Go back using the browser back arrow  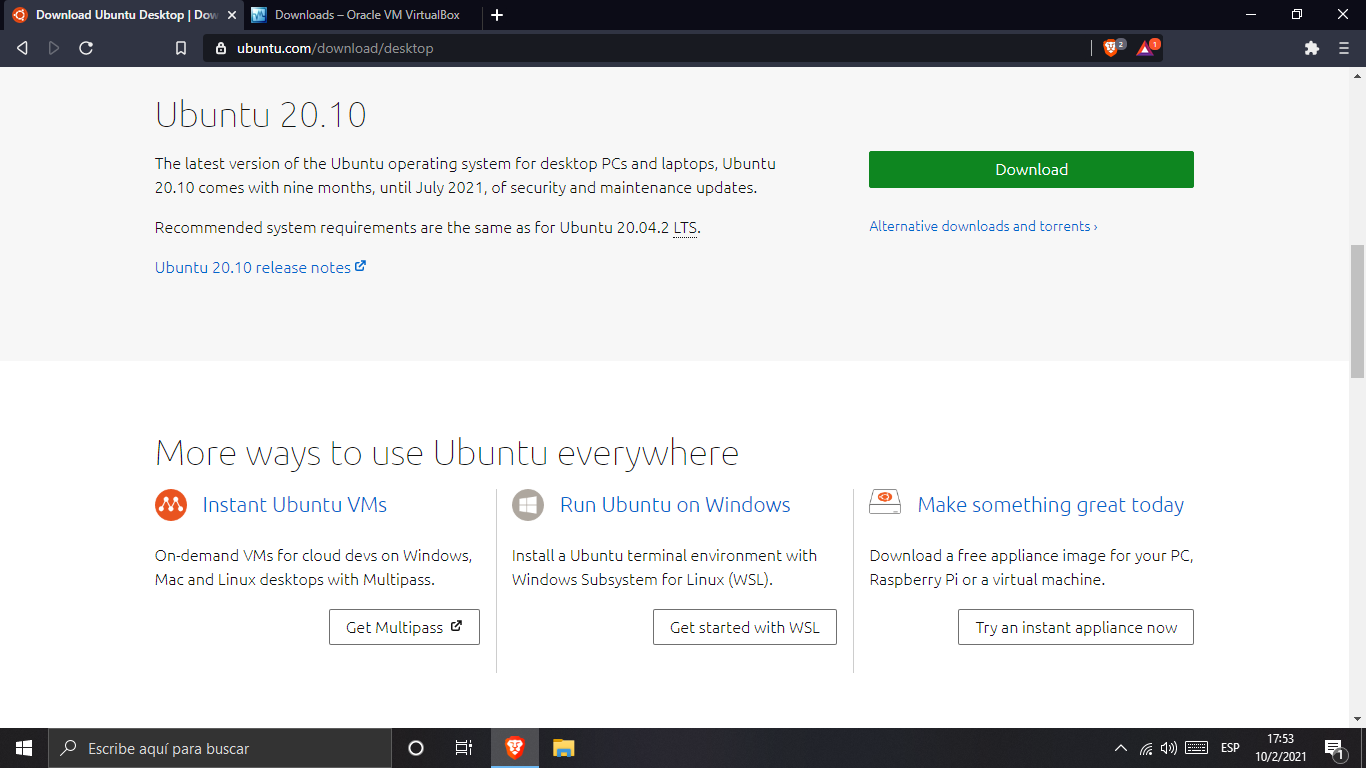[x=22, y=48]
